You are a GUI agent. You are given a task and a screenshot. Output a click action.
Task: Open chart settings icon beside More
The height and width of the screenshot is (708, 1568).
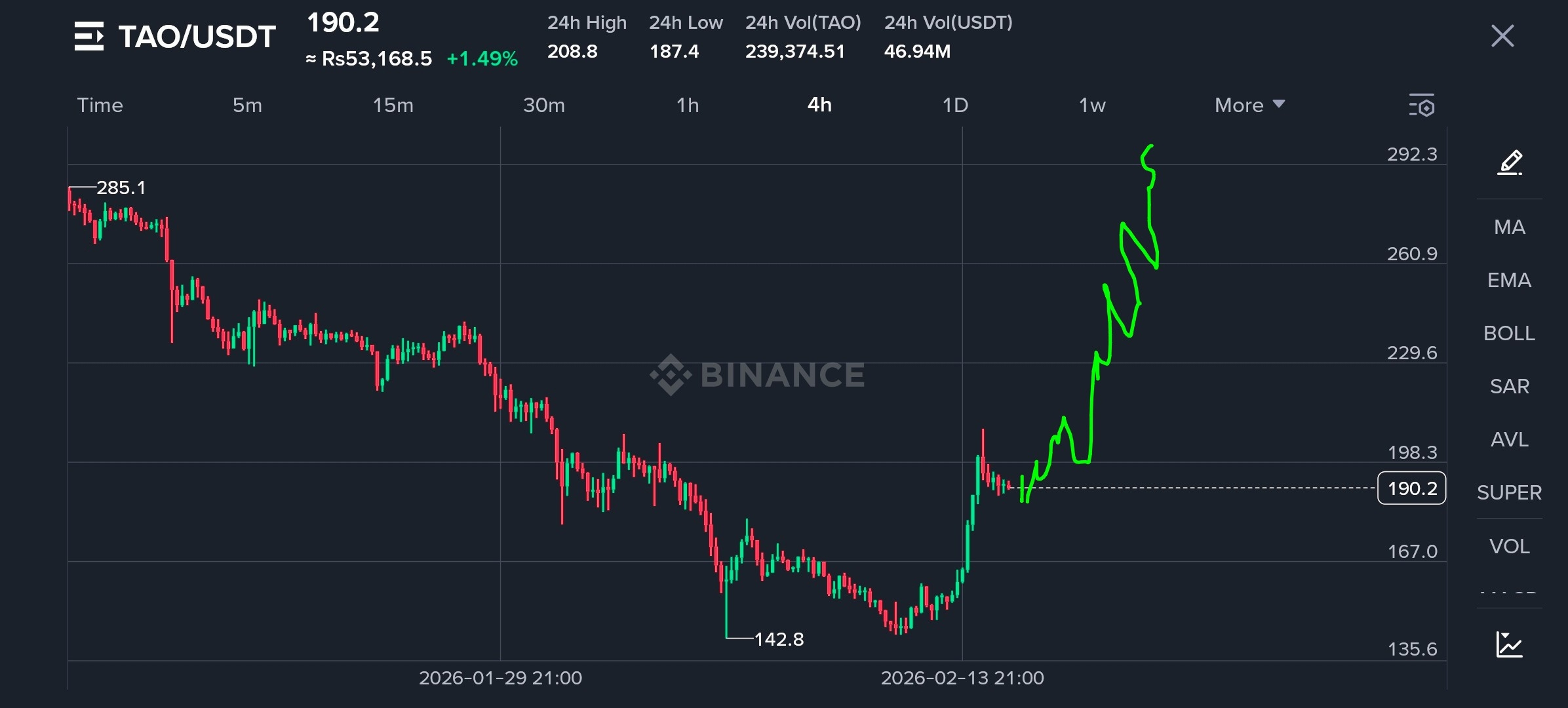[1421, 106]
